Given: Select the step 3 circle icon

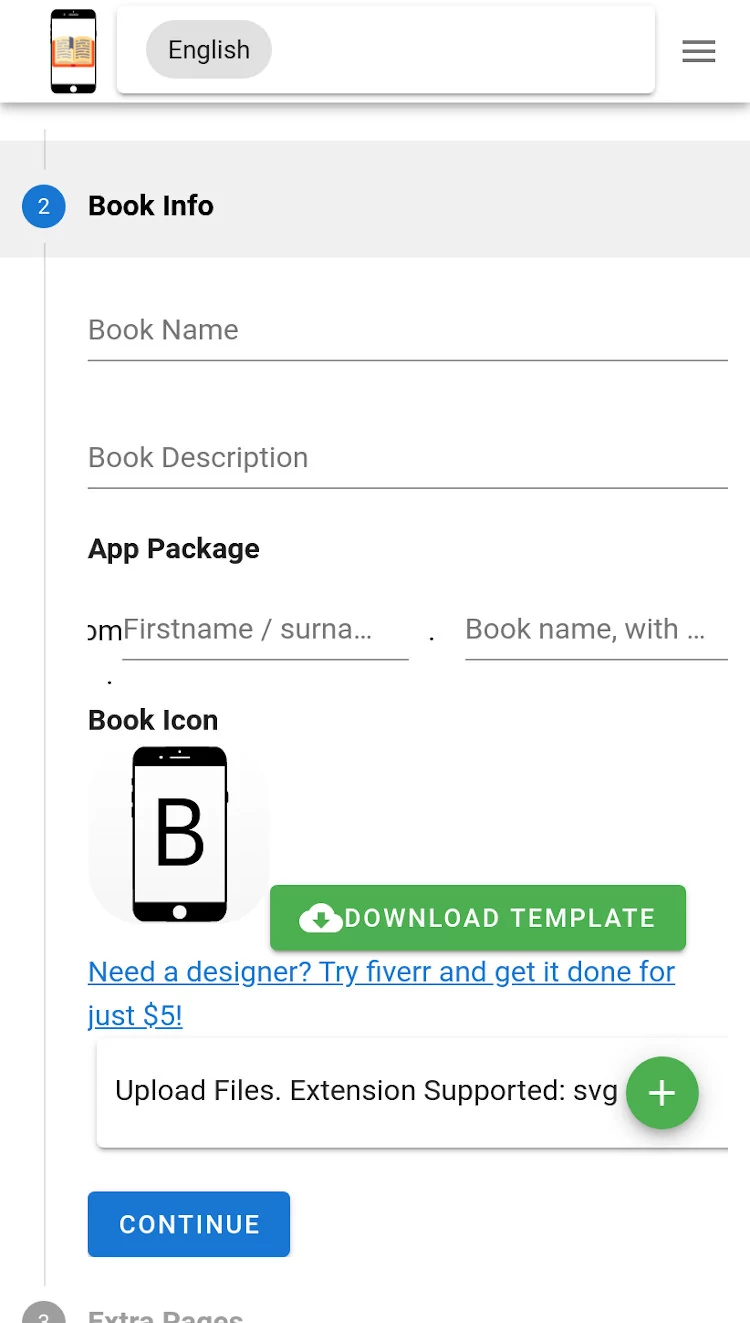Looking at the screenshot, I should coord(43,1316).
